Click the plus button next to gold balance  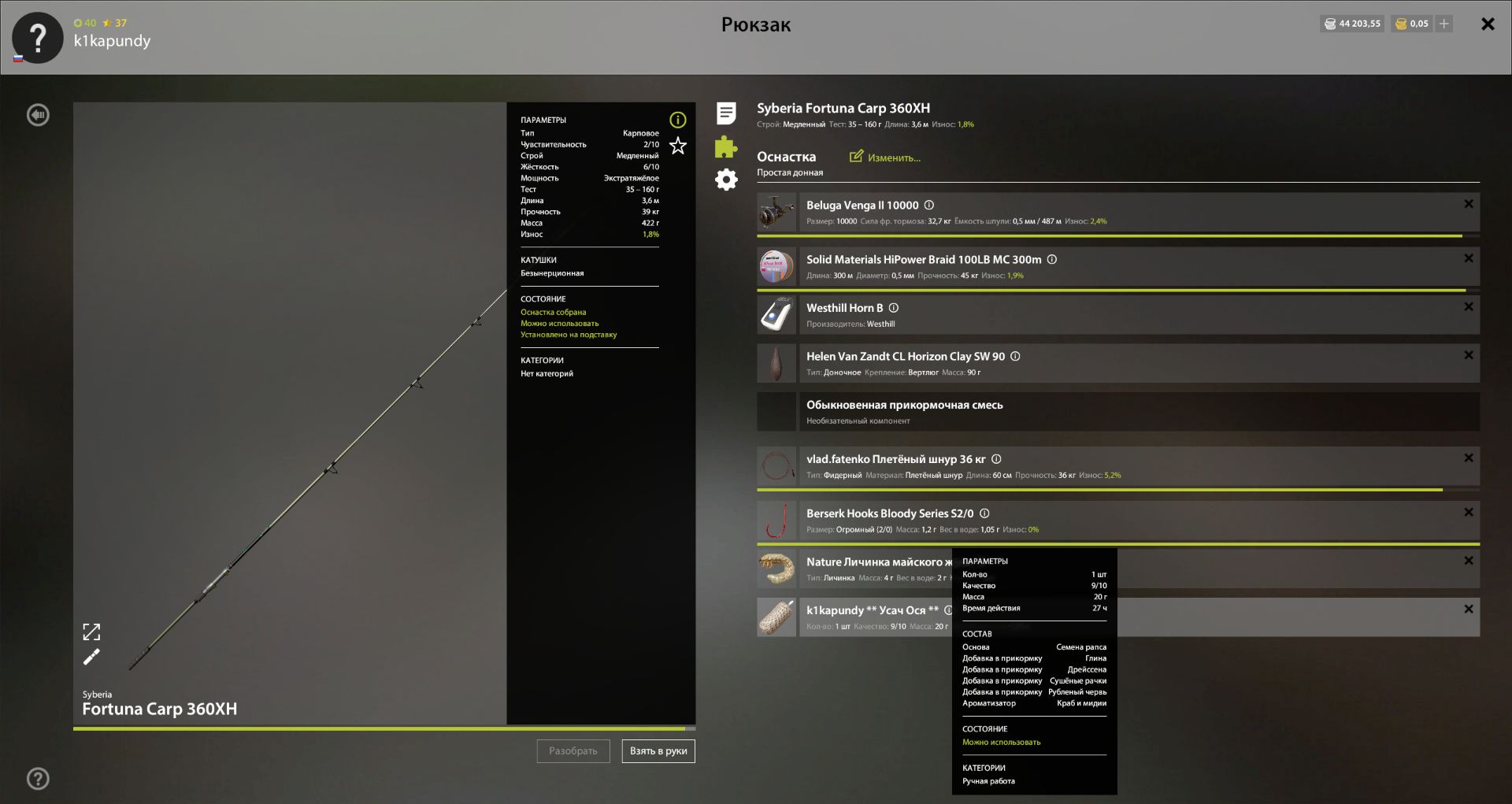tap(1445, 24)
